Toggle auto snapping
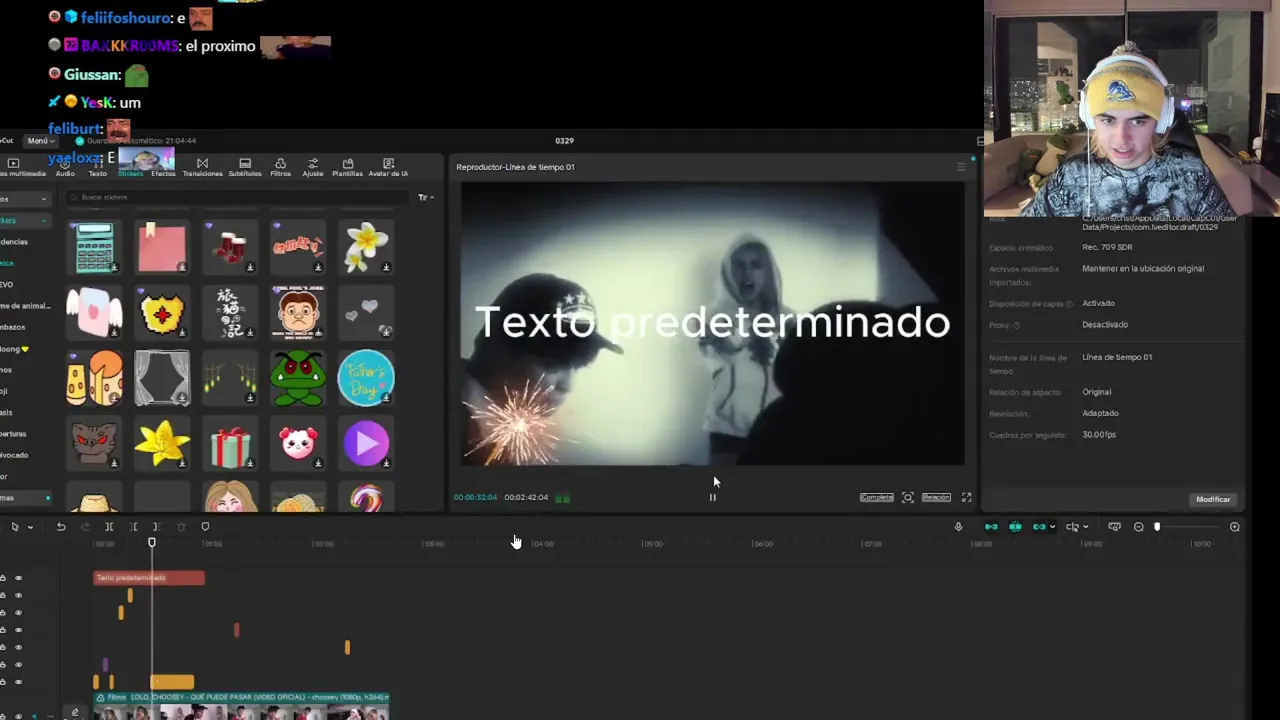Screen dimensions: 1280x720 click(1015, 527)
